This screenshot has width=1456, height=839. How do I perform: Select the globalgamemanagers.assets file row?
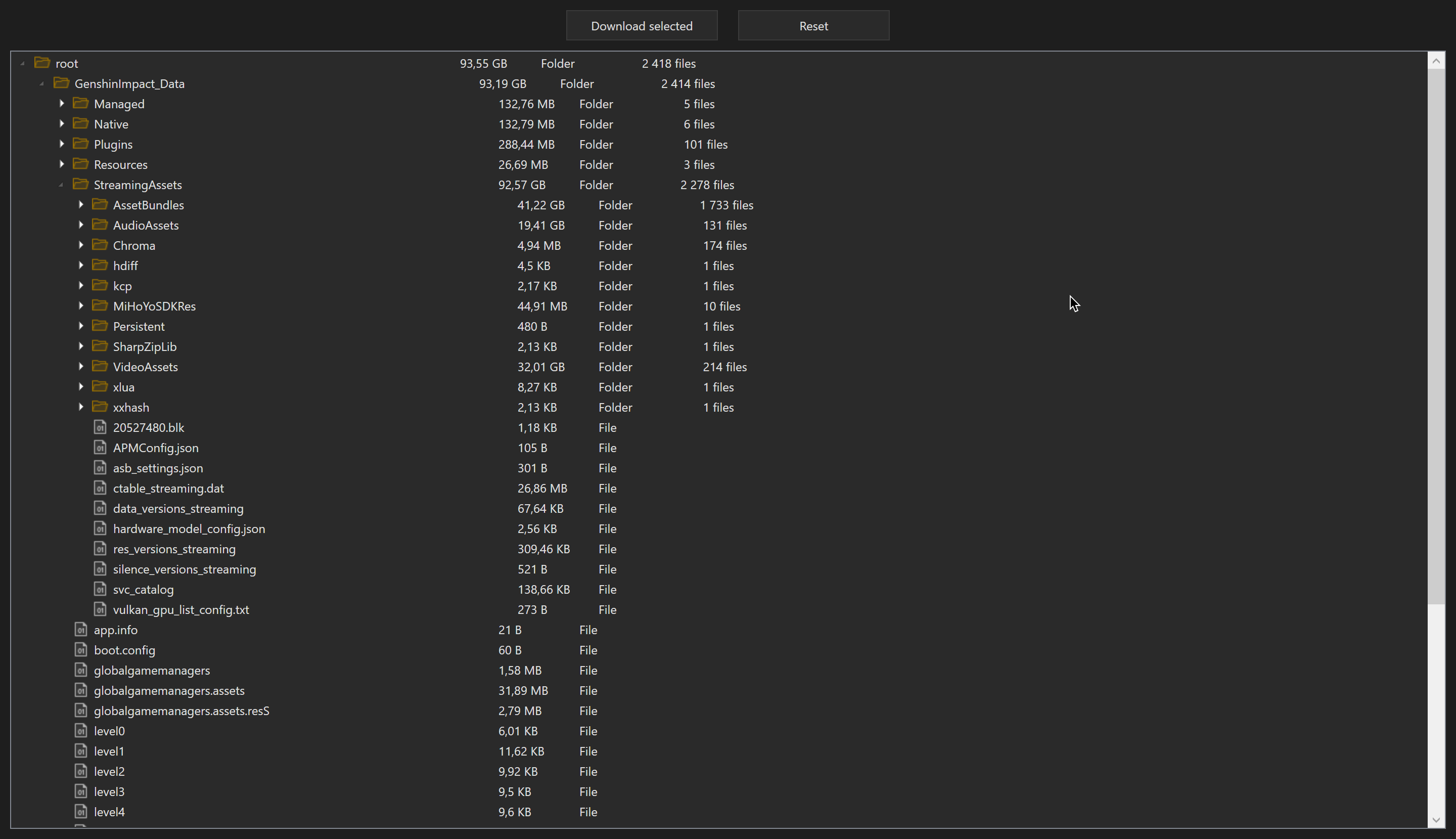point(169,690)
